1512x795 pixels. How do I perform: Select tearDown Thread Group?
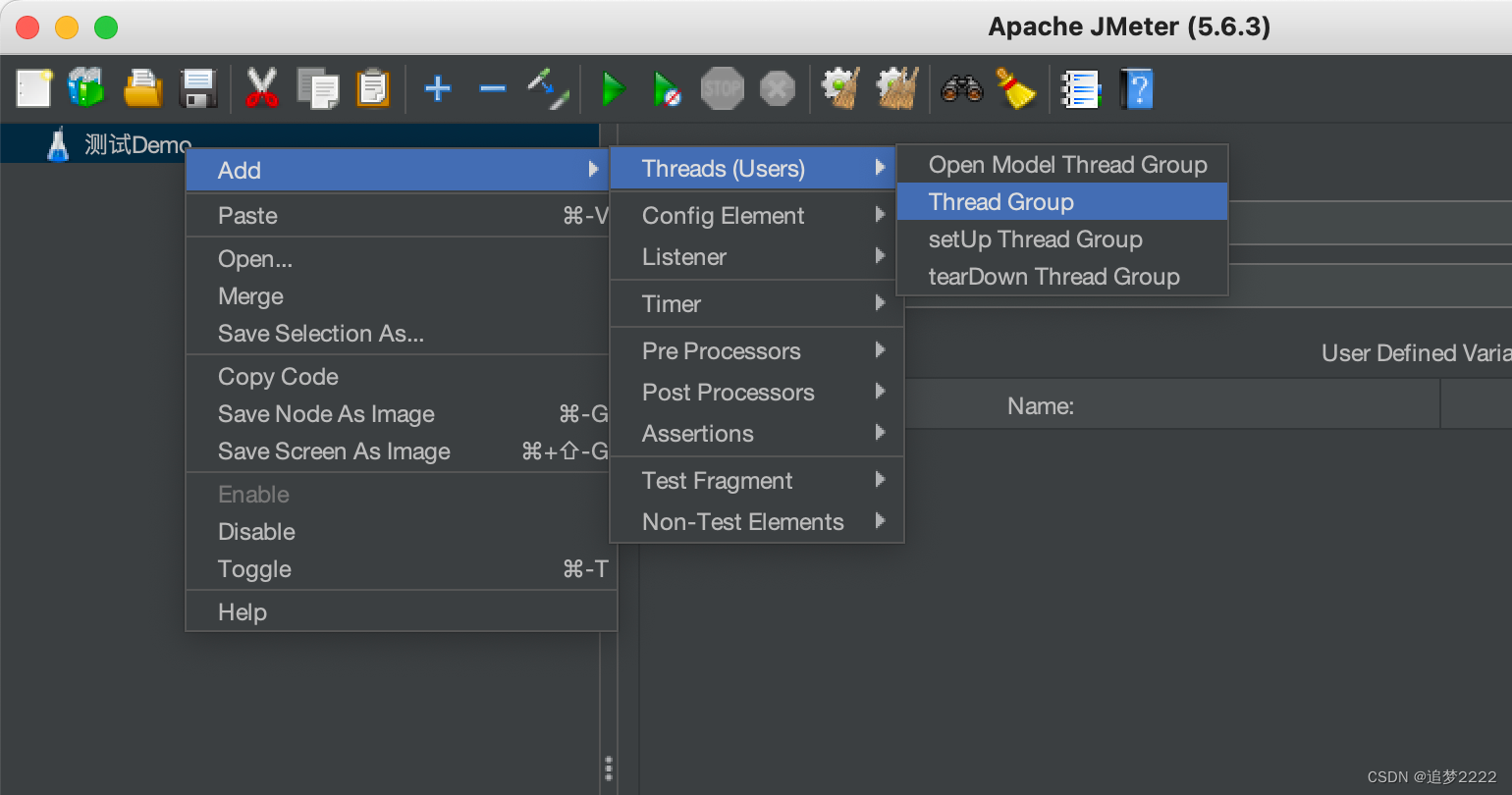(1062, 277)
